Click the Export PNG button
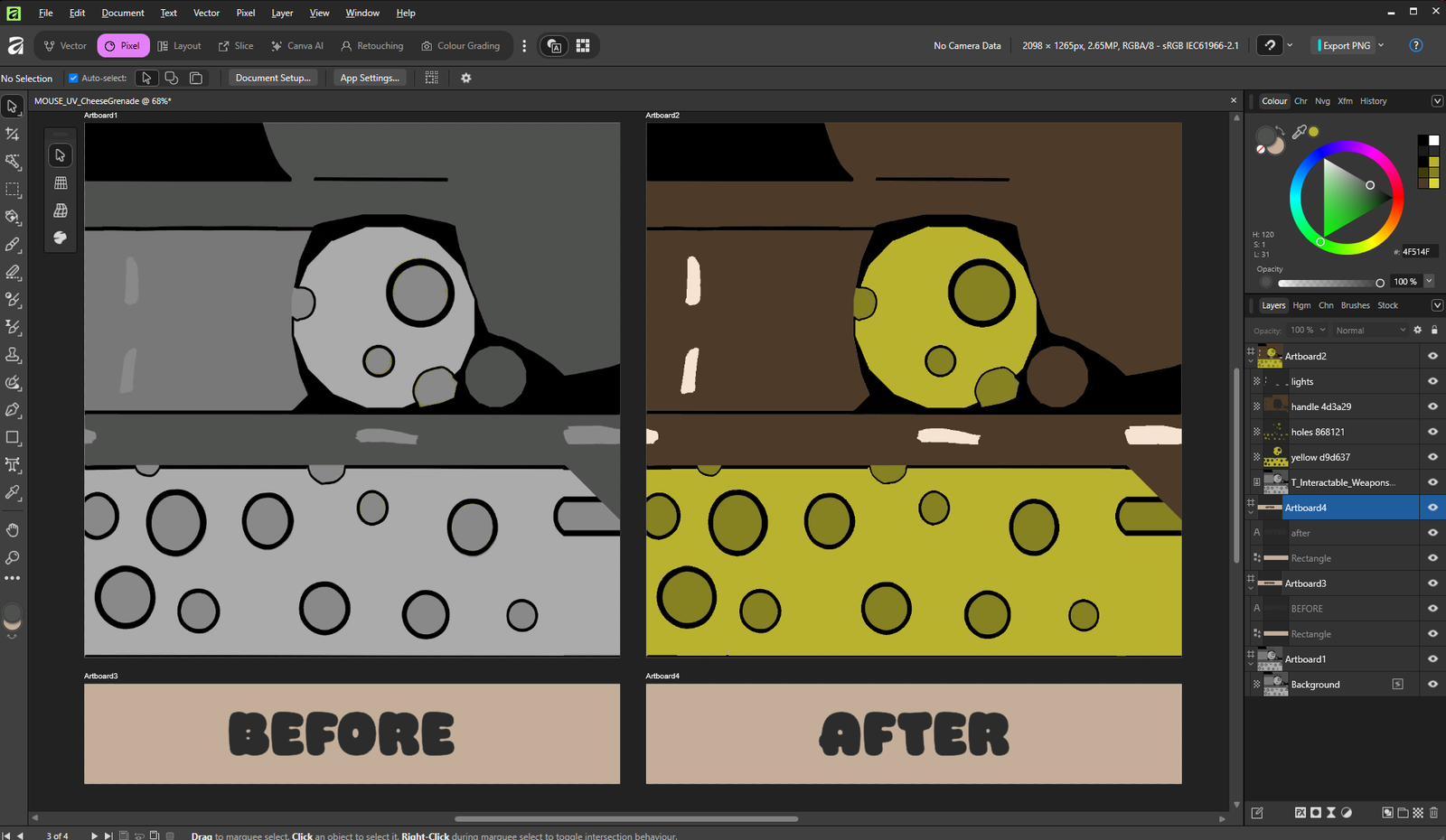1446x840 pixels. tap(1345, 45)
